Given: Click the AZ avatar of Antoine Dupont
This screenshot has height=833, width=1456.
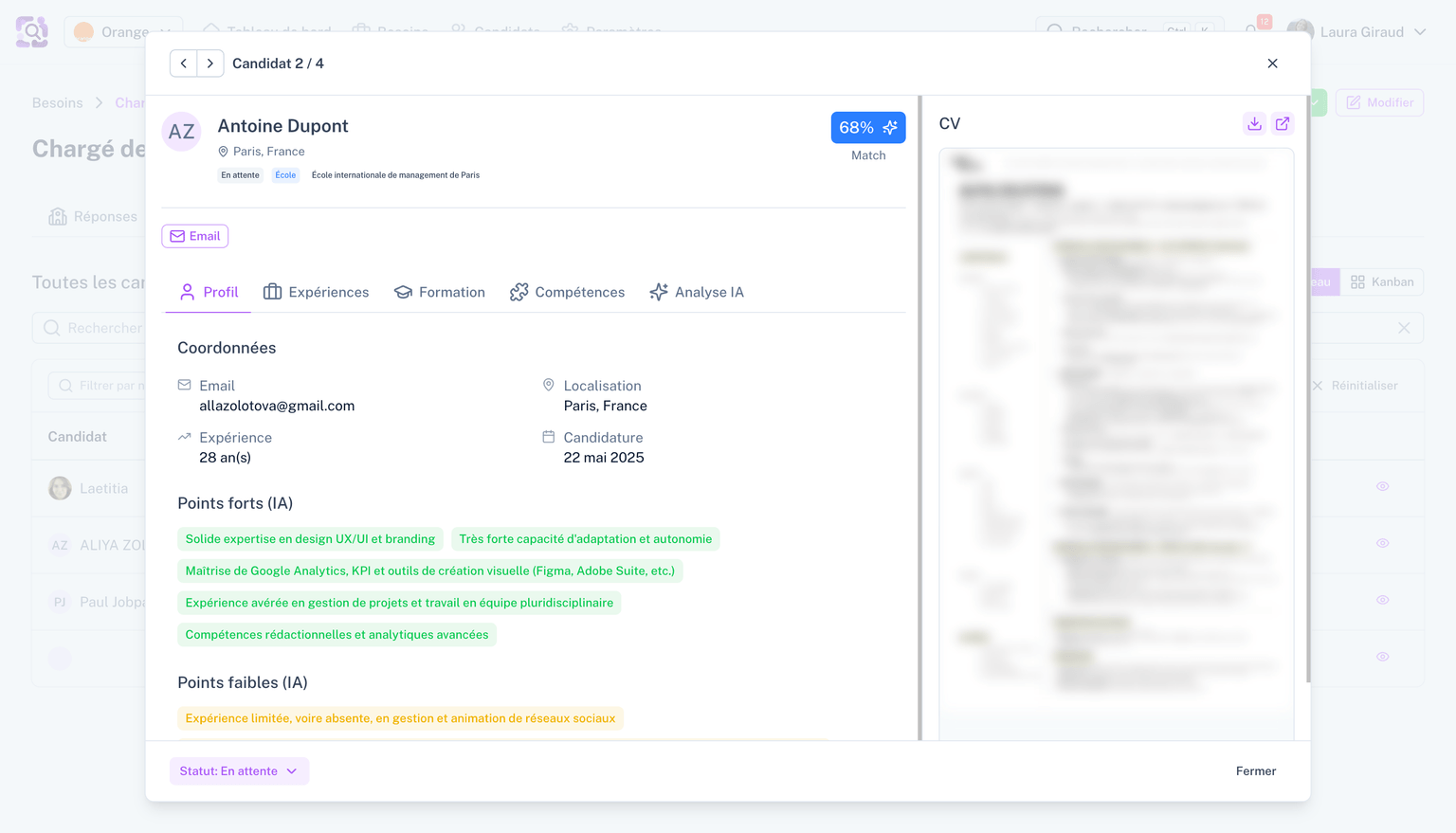Looking at the screenshot, I should coord(181,133).
